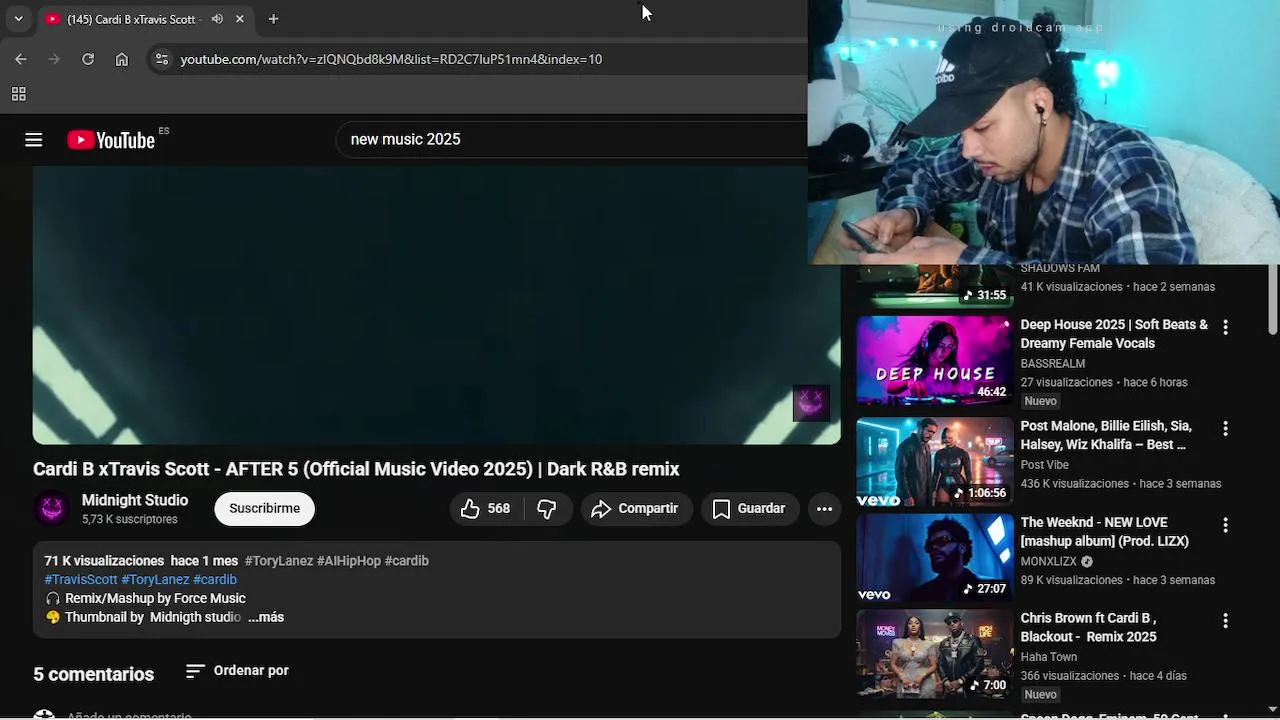The width and height of the screenshot is (1280, 720).
Task: Open more actions ellipsis under the video
Action: point(824,509)
